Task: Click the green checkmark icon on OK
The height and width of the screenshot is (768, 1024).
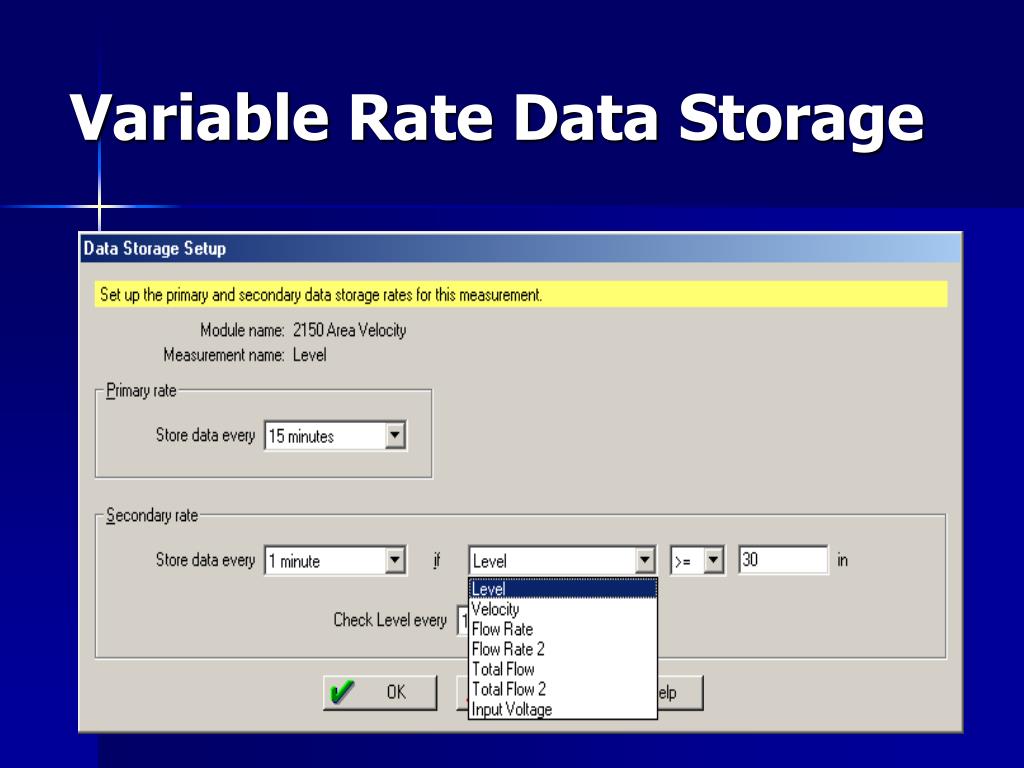Action: [x=342, y=692]
